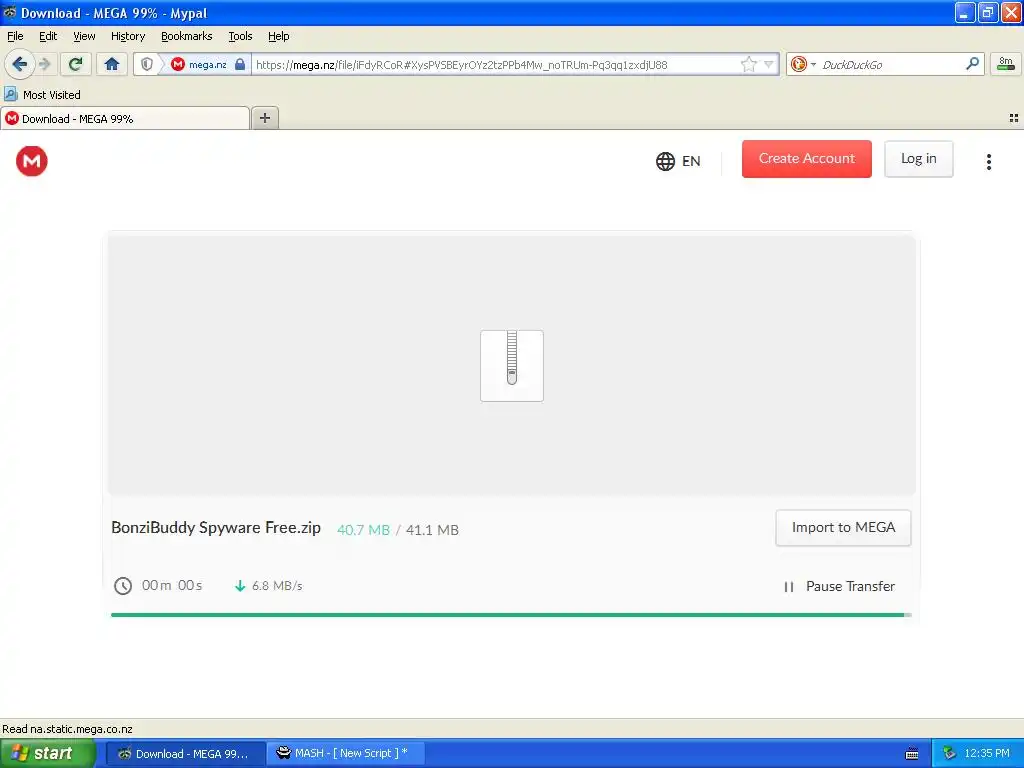The height and width of the screenshot is (768, 1024).
Task: Reload the current page
Action: click(x=76, y=64)
